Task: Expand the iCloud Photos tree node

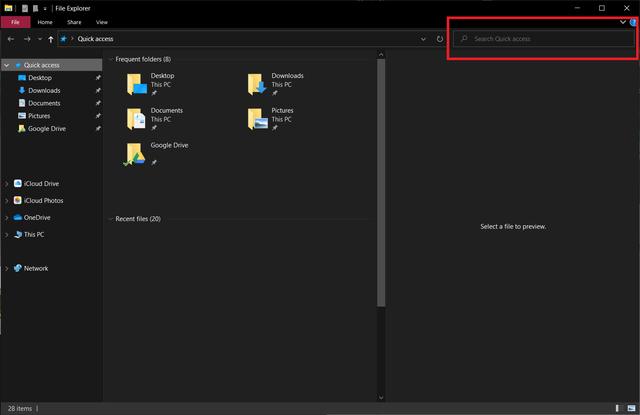Action: pyautogui.click(x=7, y=201)
